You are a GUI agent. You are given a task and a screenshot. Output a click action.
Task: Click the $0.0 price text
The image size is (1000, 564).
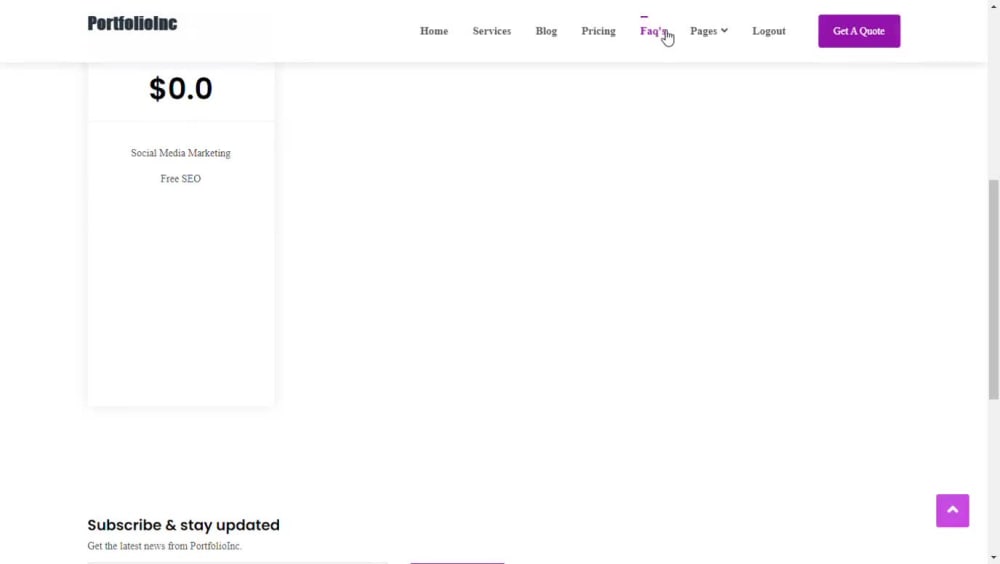(x=180, y=89)
